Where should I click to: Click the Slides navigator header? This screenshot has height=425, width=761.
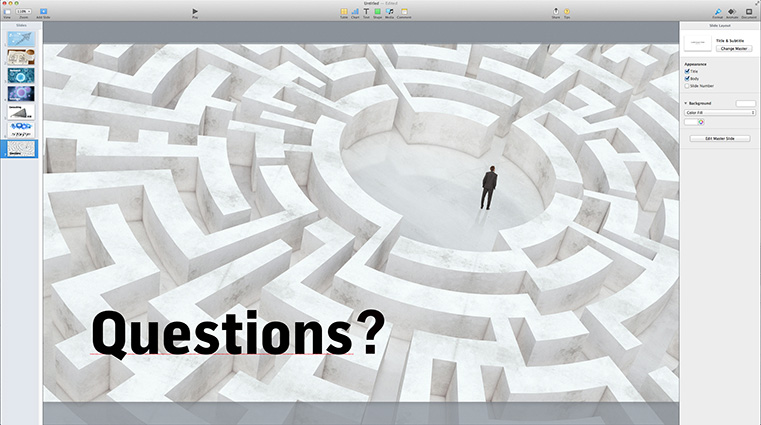[x=21, y=25]
